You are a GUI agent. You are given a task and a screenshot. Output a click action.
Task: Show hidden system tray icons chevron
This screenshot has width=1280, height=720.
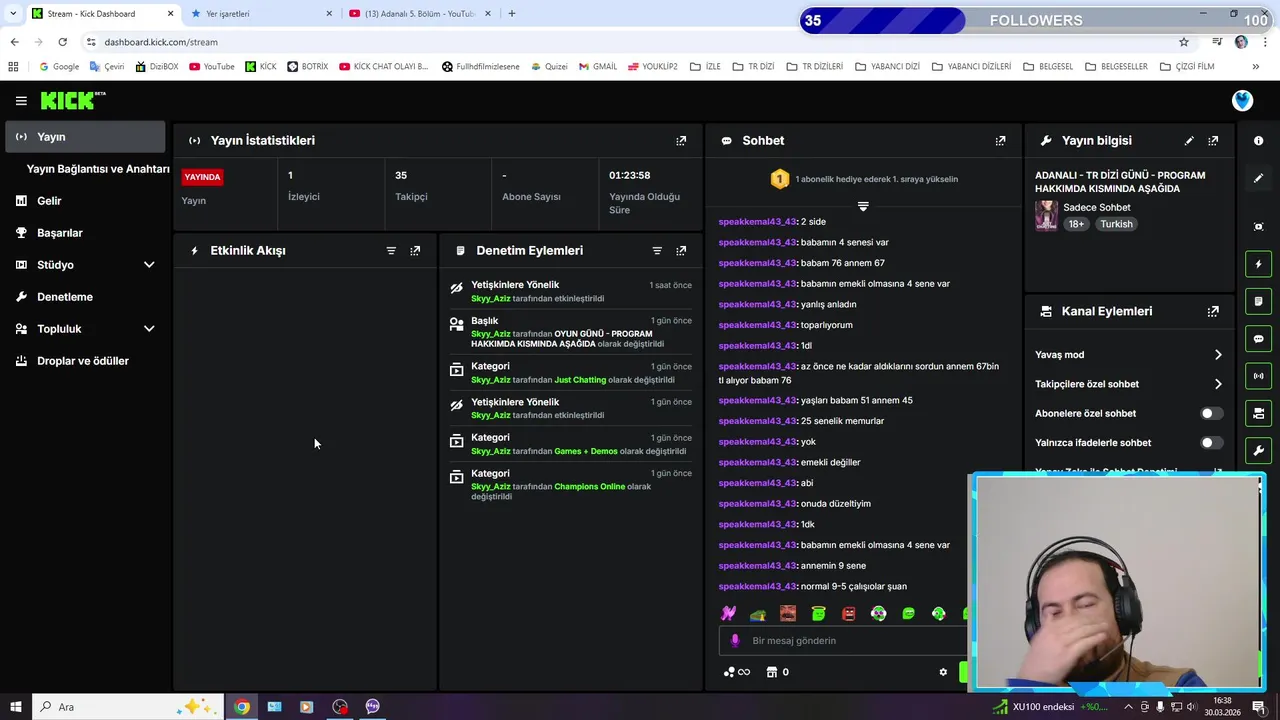[1128, 707]
